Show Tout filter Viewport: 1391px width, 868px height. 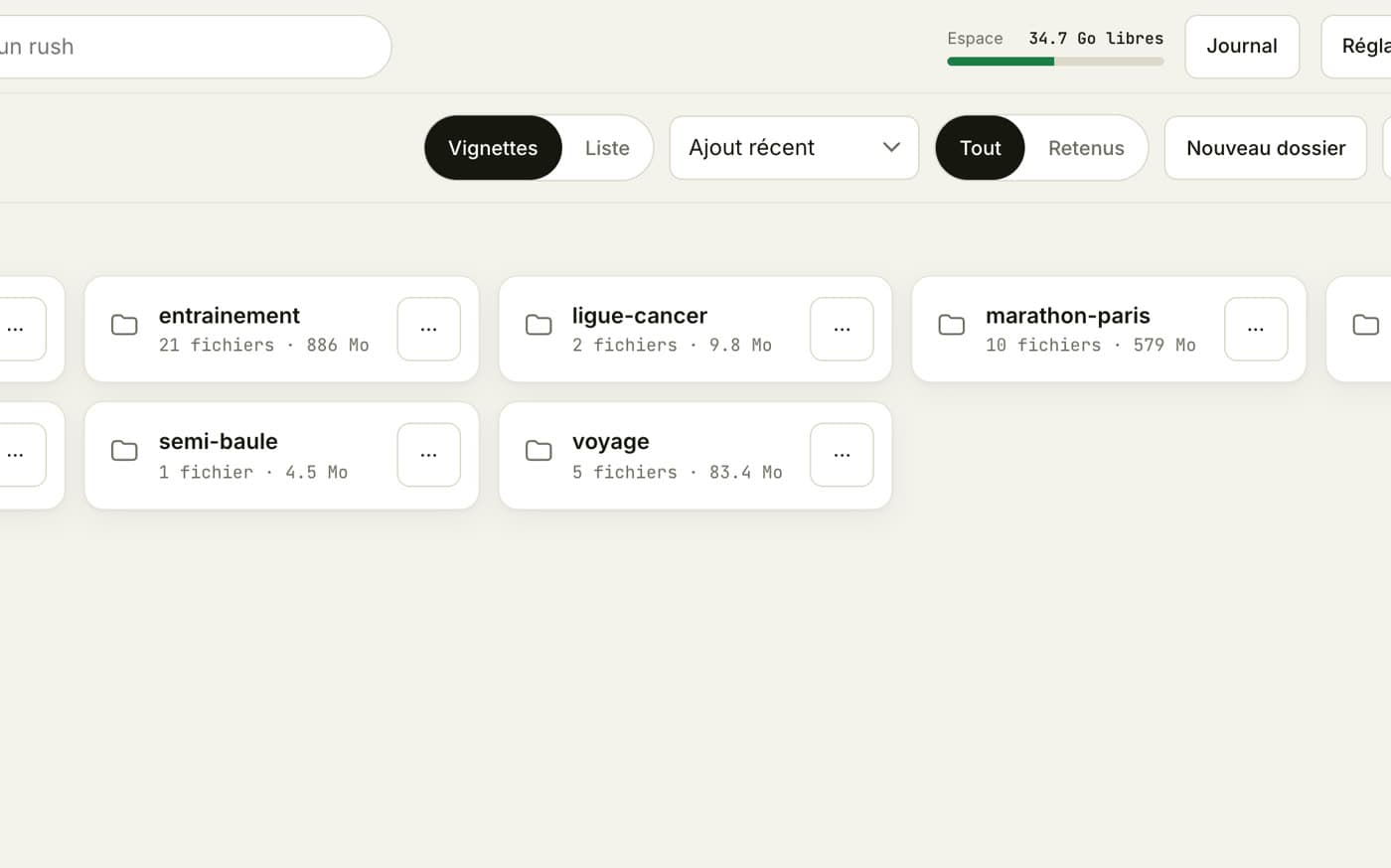(x=980, y=148)
